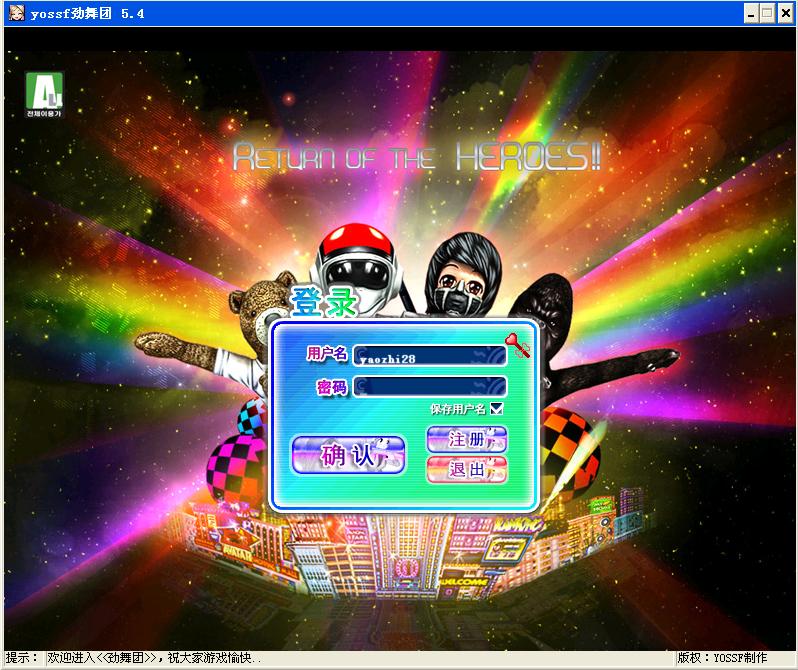Quit using the 退出 button
Screen dimensions: 798x670
click(467, 470)
